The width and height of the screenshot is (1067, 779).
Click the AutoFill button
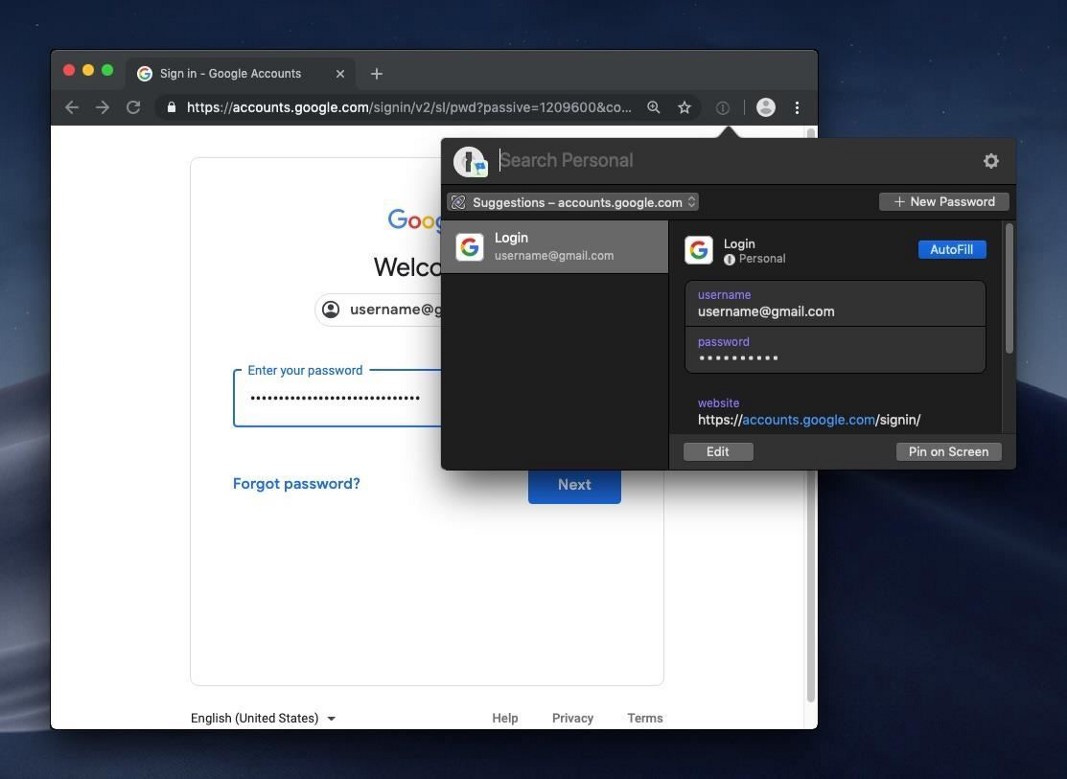click(x=951, y=250)
